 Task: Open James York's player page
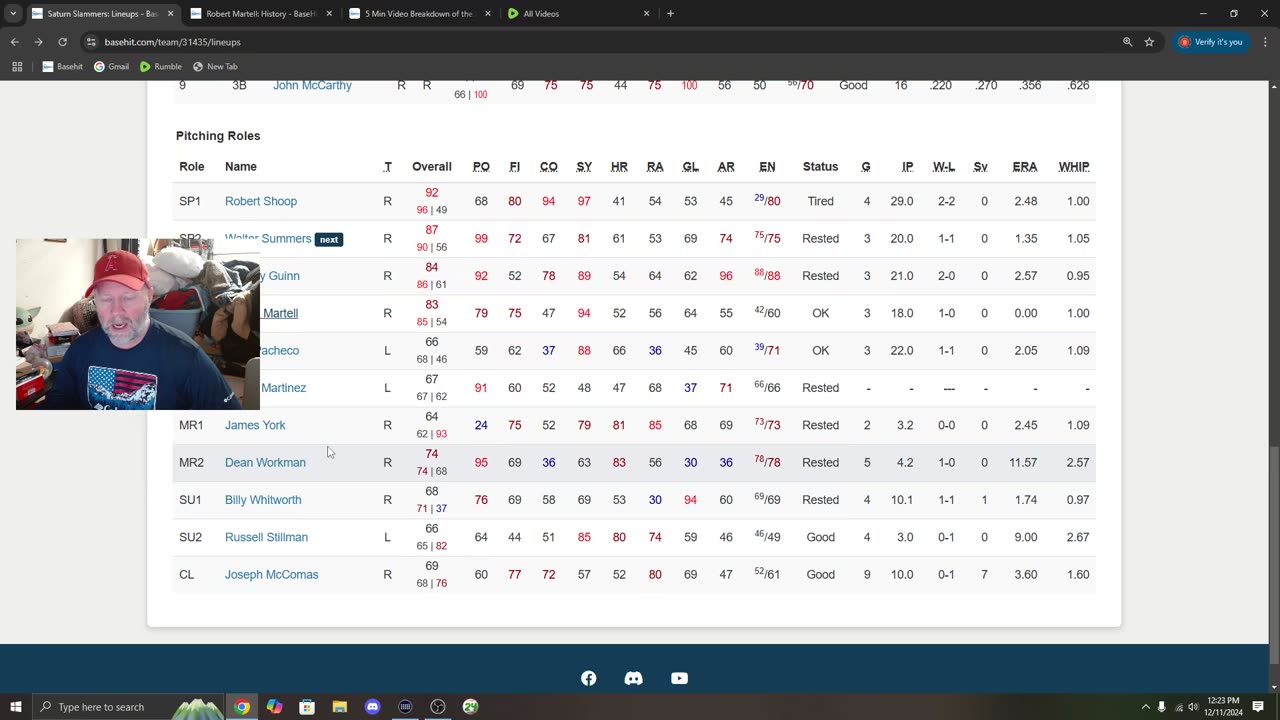click(255, 425)
